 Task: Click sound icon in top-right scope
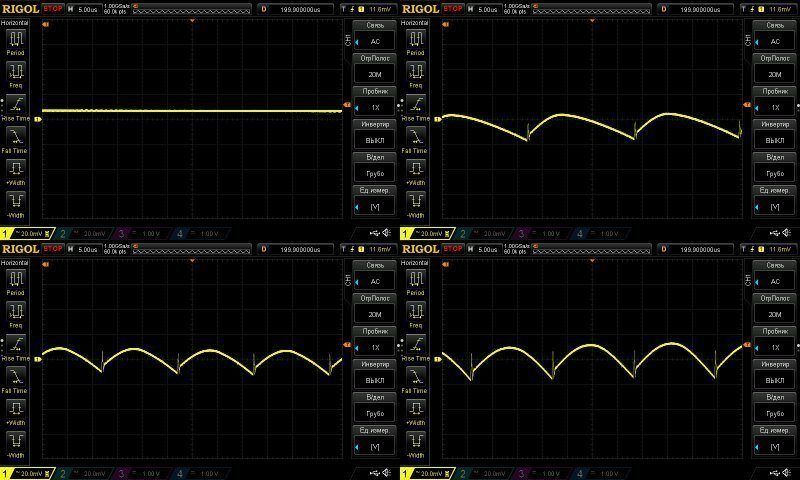point(786,233)
